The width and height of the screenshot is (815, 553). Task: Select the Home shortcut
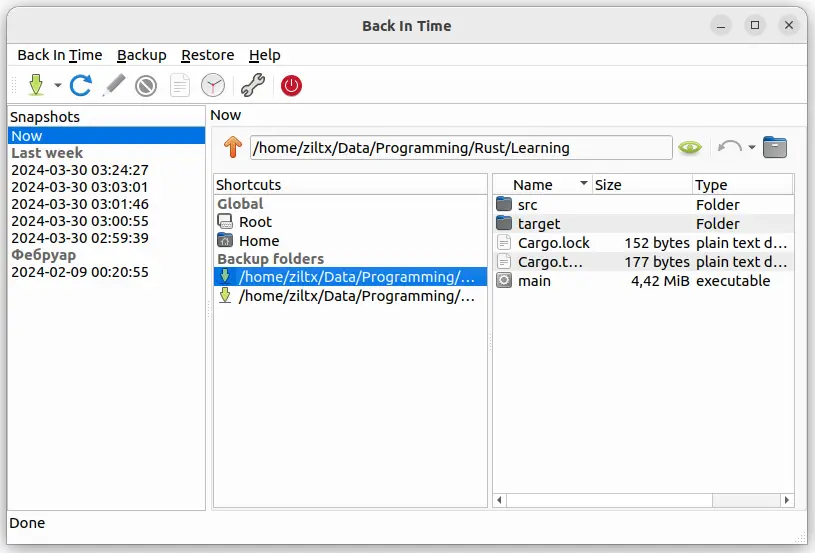click(x=259, y=241)
